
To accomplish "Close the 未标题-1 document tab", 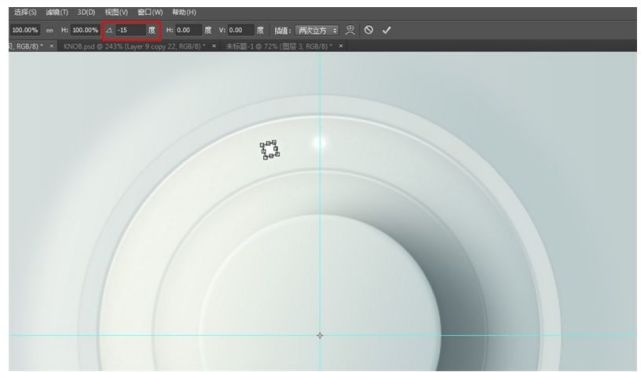I will click(341, 46).
